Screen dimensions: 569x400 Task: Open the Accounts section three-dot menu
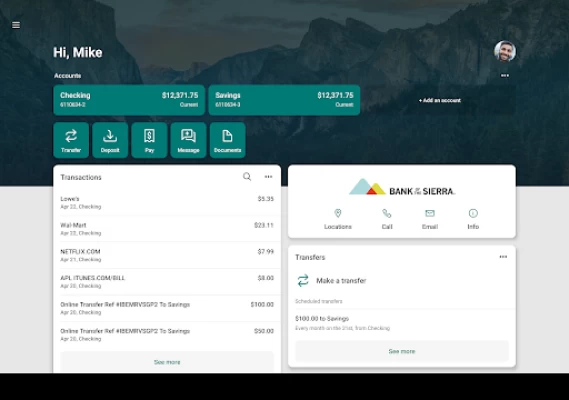point(505,75)
